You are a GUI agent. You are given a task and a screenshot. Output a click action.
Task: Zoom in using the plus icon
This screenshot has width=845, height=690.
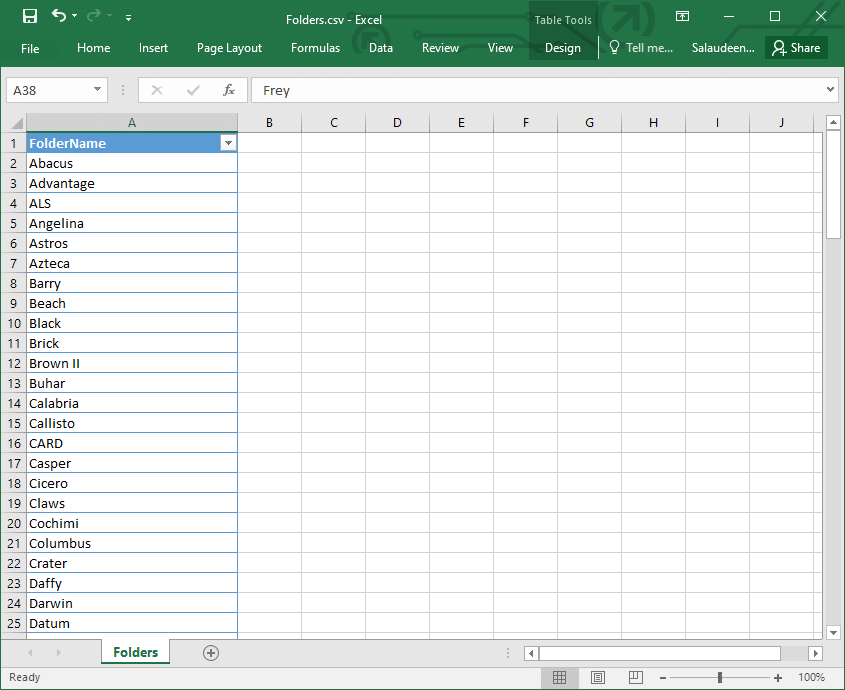coord(778,677)
